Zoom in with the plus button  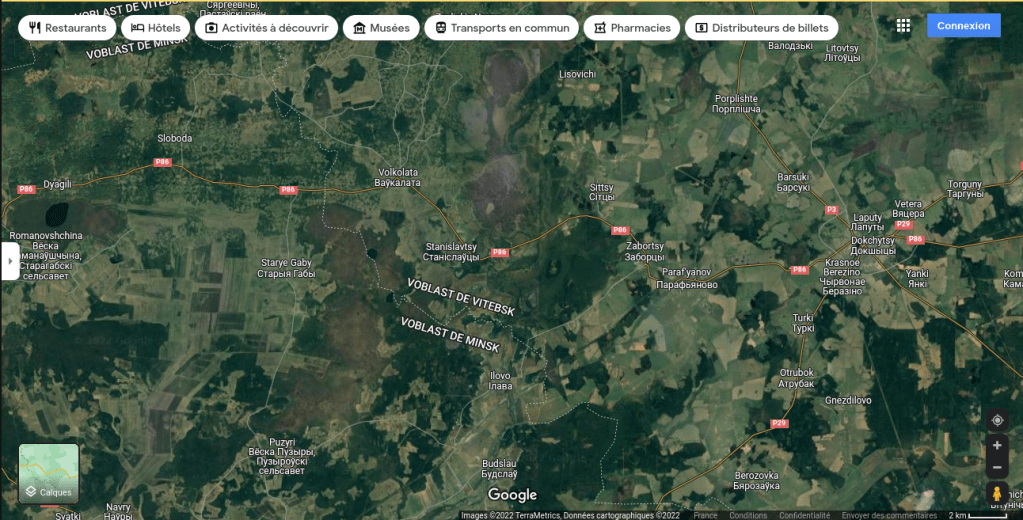pos(996,445)
